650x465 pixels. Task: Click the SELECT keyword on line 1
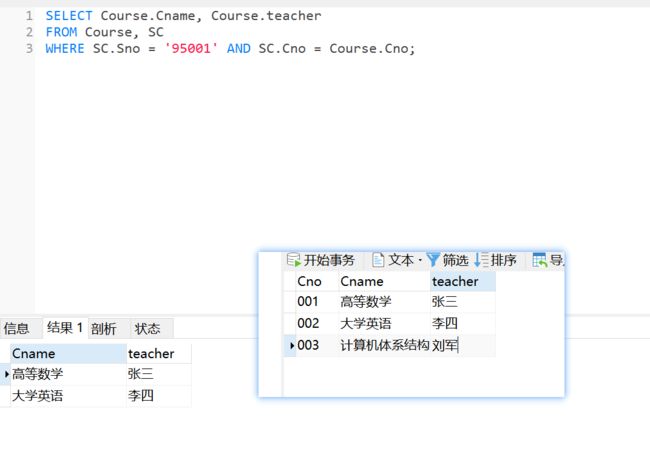(x=69, y=16)
